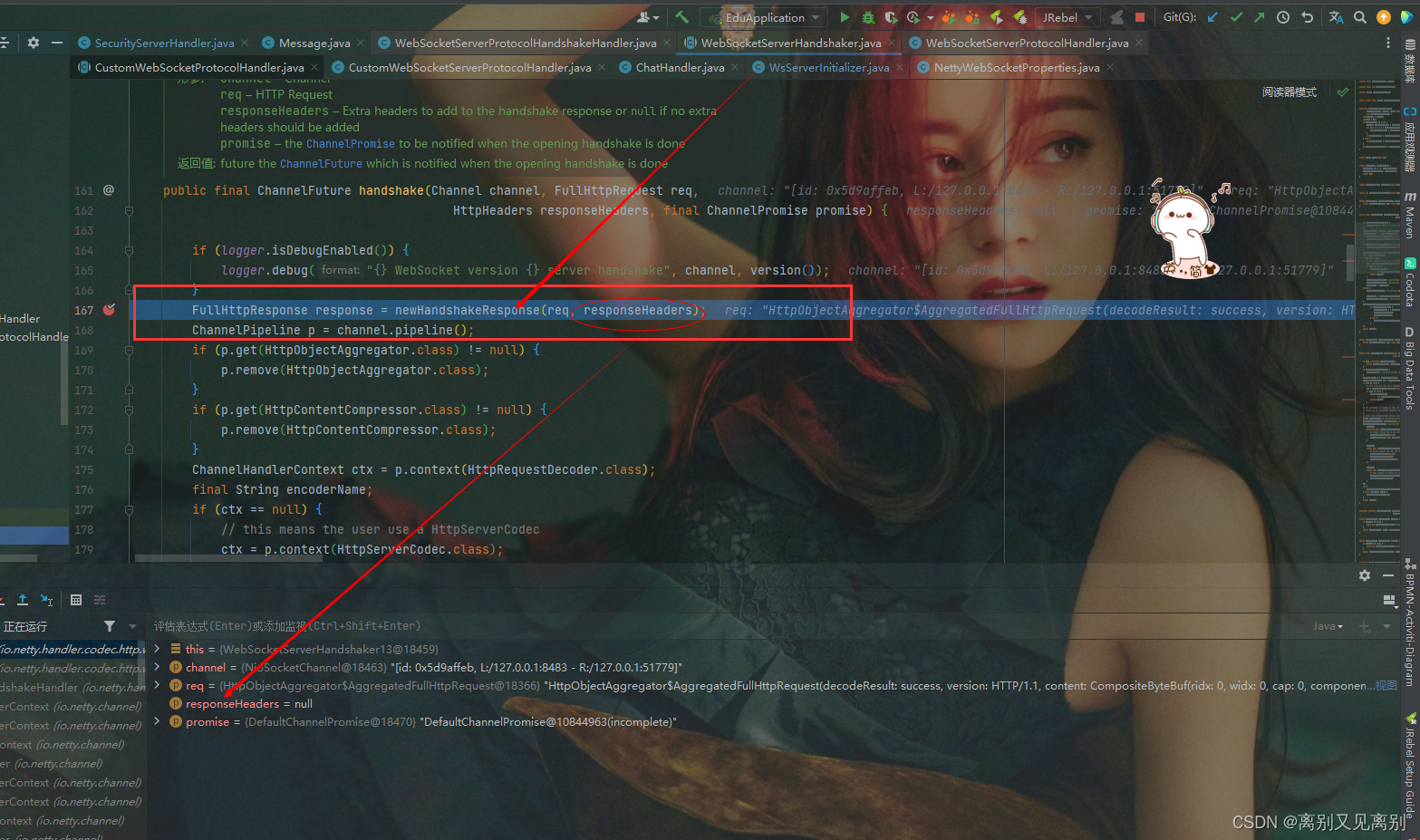Open the Java language dropdown in evaluator
The width and height of the screenshot is (1420, 840).
click(x=1328, y=626)
